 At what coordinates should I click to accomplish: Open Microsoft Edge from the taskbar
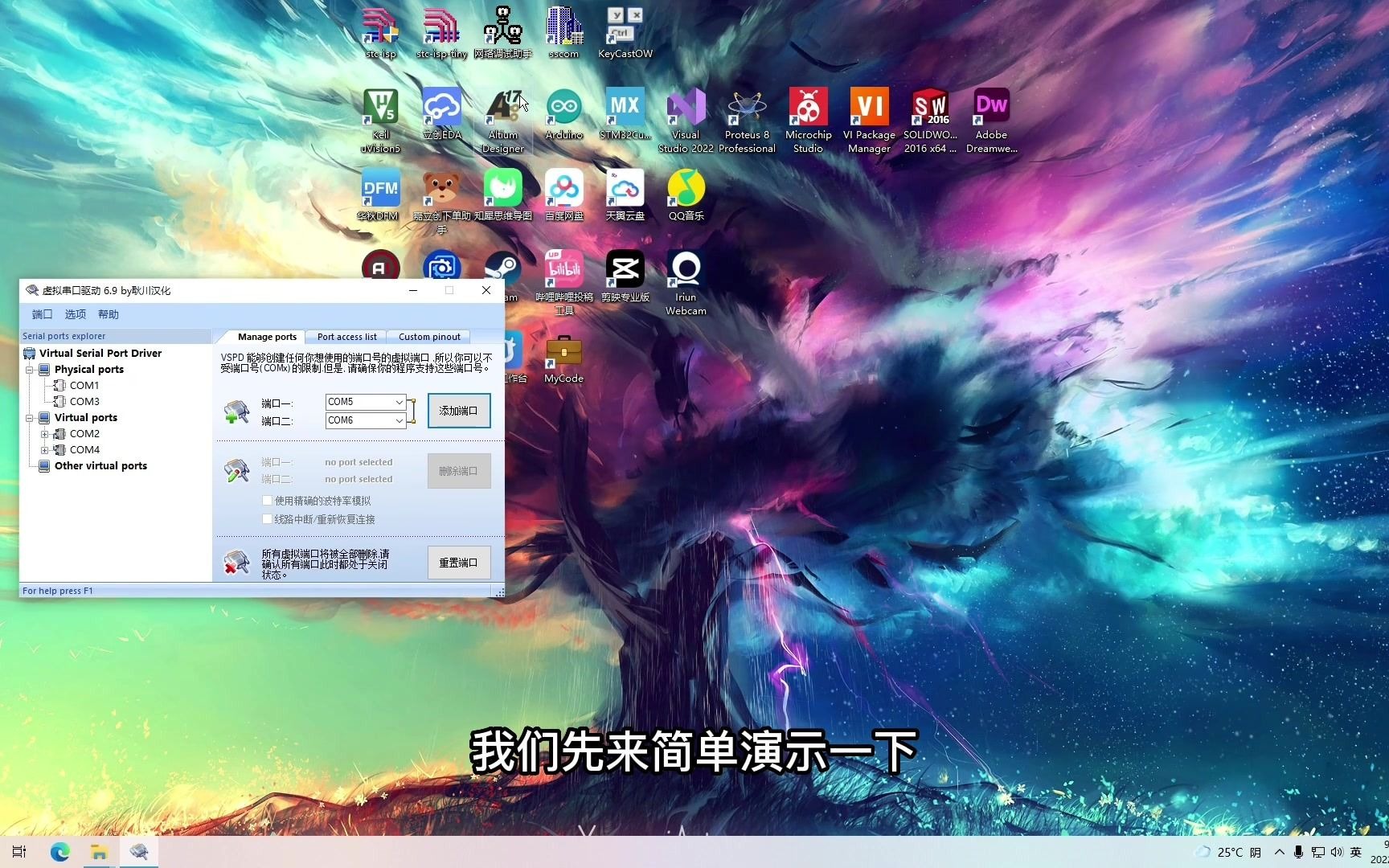pos(60,852)
